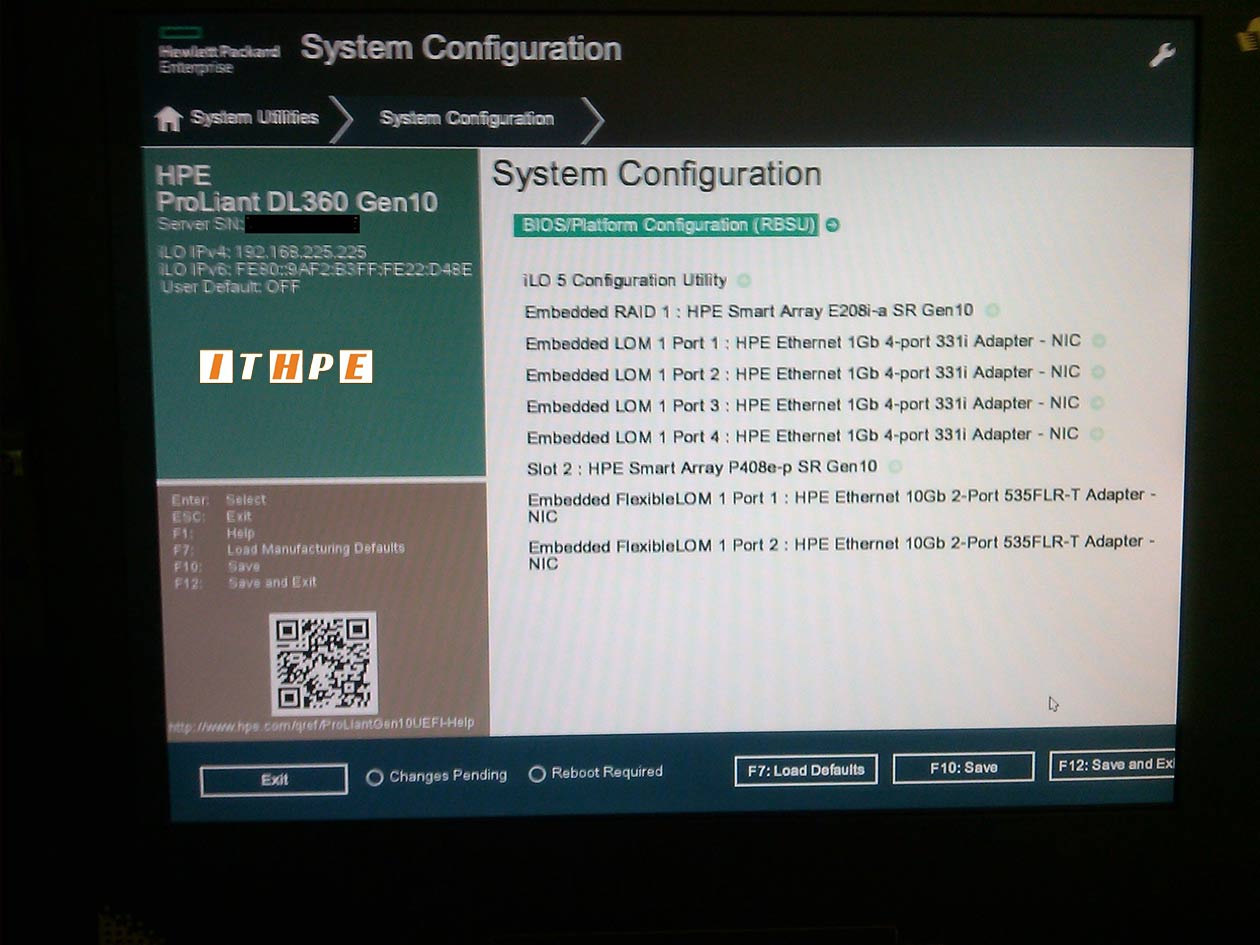Click the Enter Select hint text

point(219,500)
